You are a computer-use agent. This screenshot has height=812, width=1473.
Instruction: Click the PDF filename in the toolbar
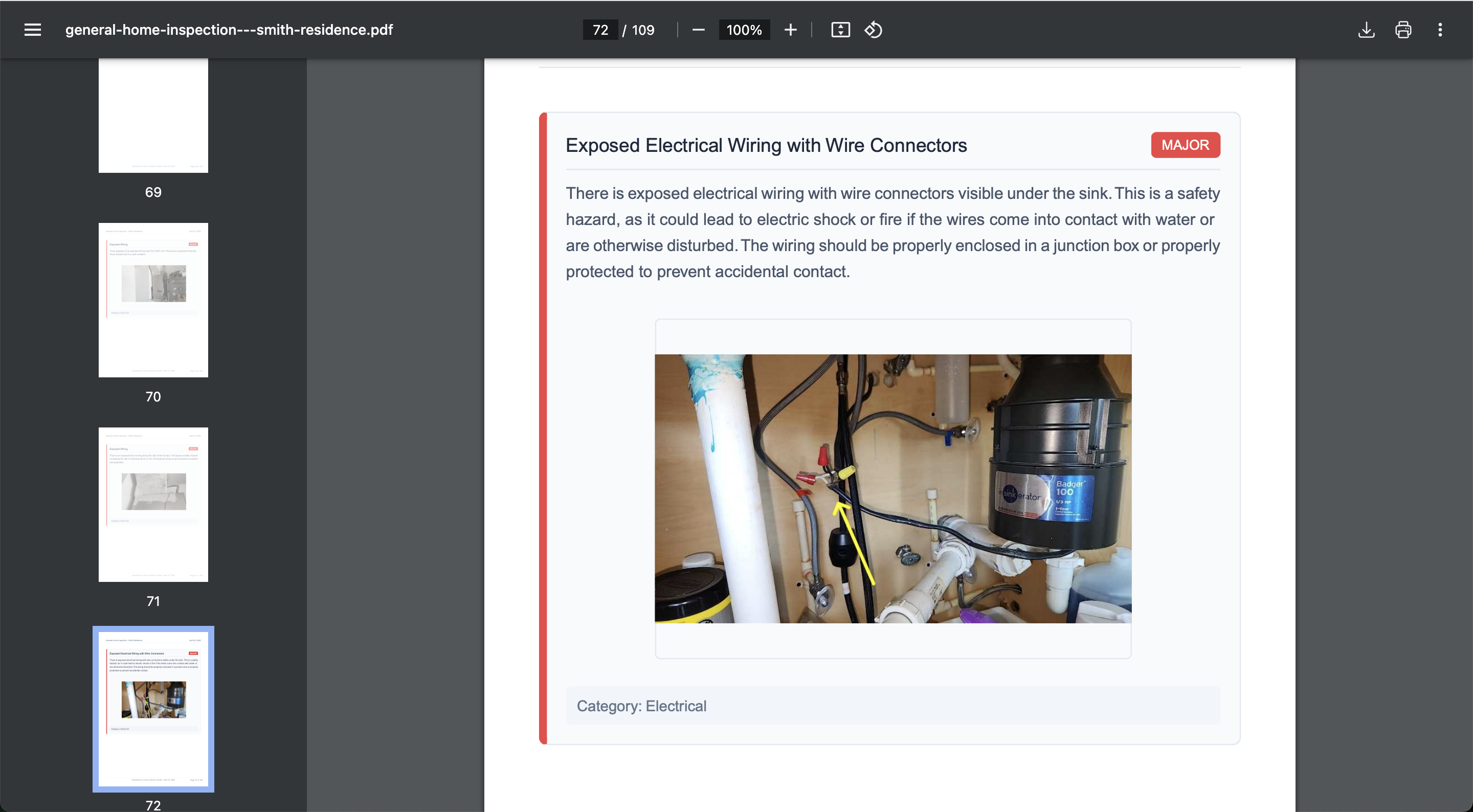click(x=229, y=30)
